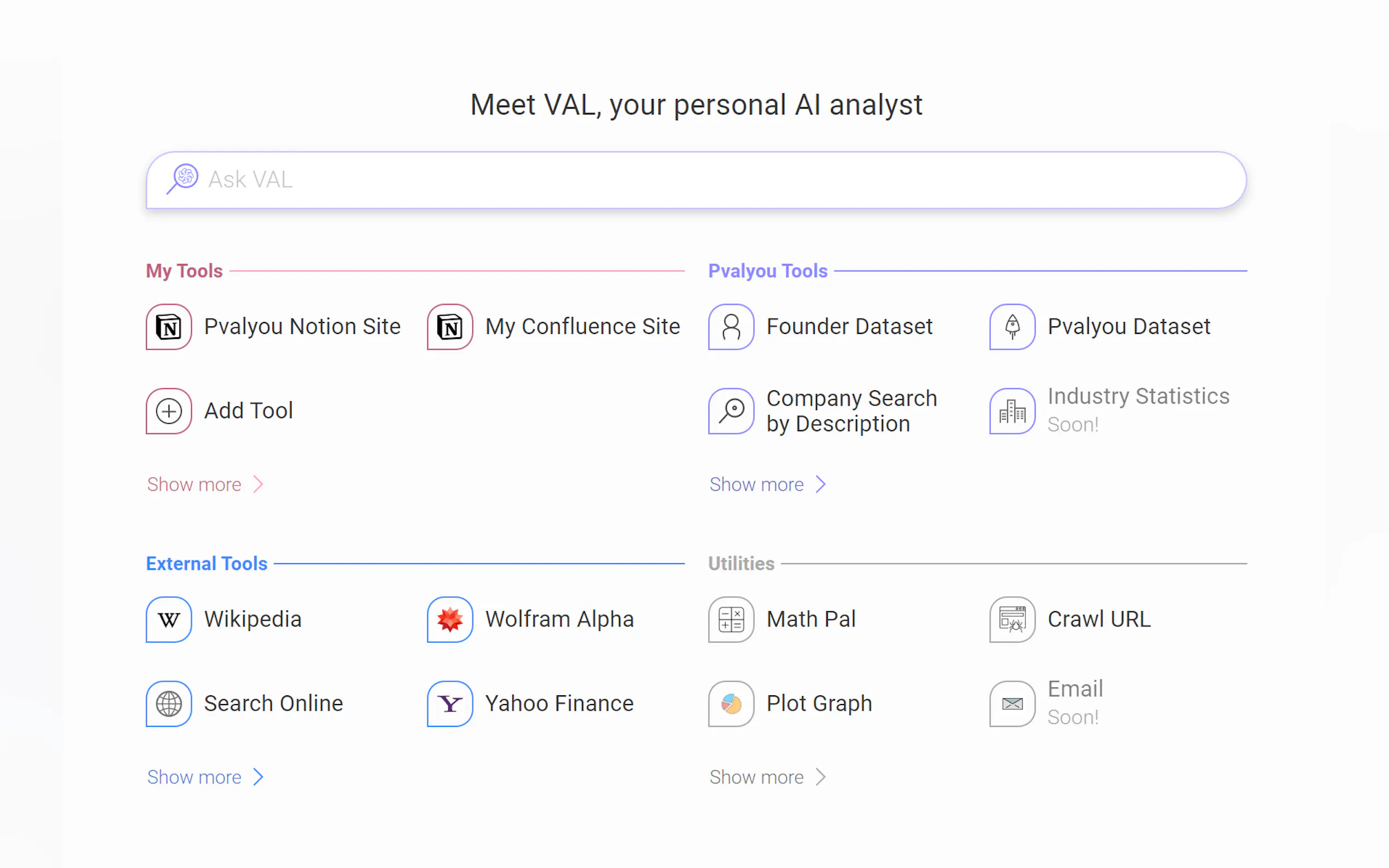Choose the Yahoo Finance icon

point(450,704)
